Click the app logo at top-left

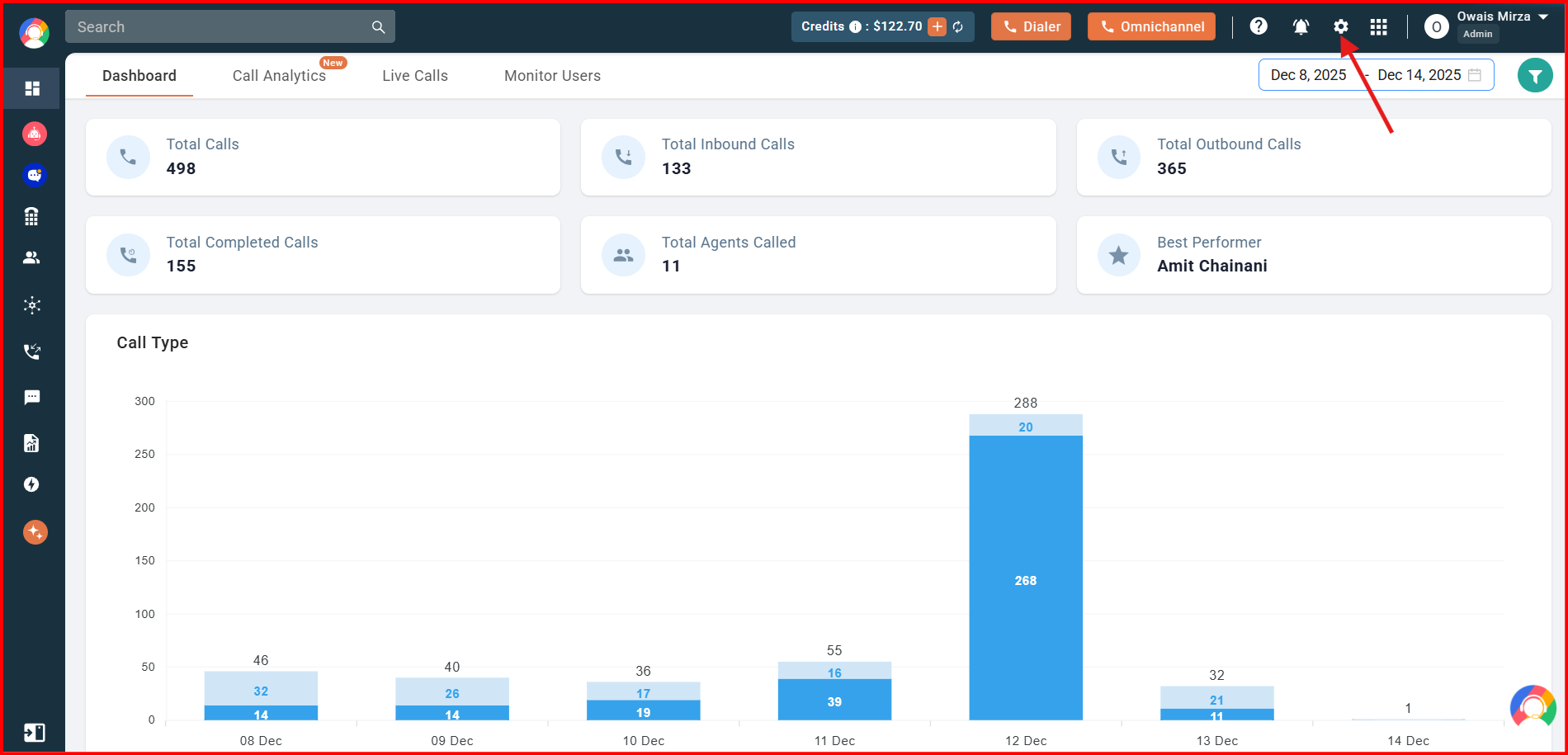click(34, 33)
